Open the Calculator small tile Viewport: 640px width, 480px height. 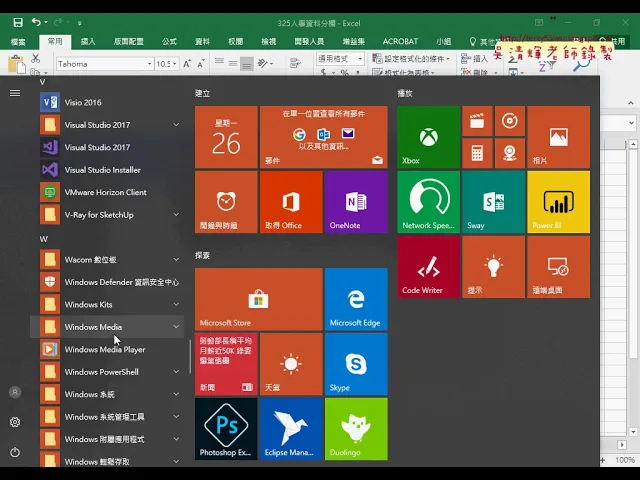[477, 153]
